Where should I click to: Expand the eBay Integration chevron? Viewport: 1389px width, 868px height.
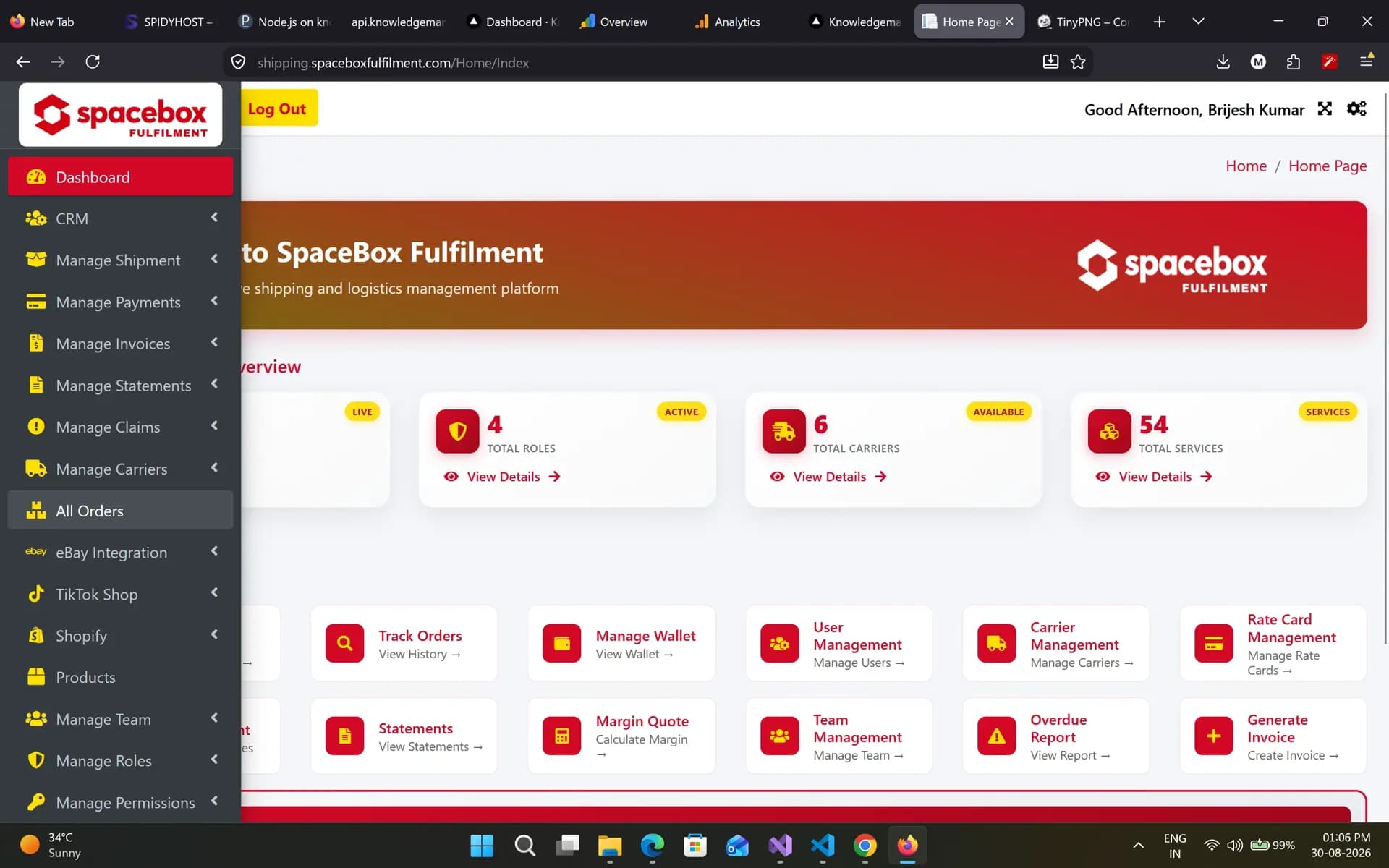214,551
